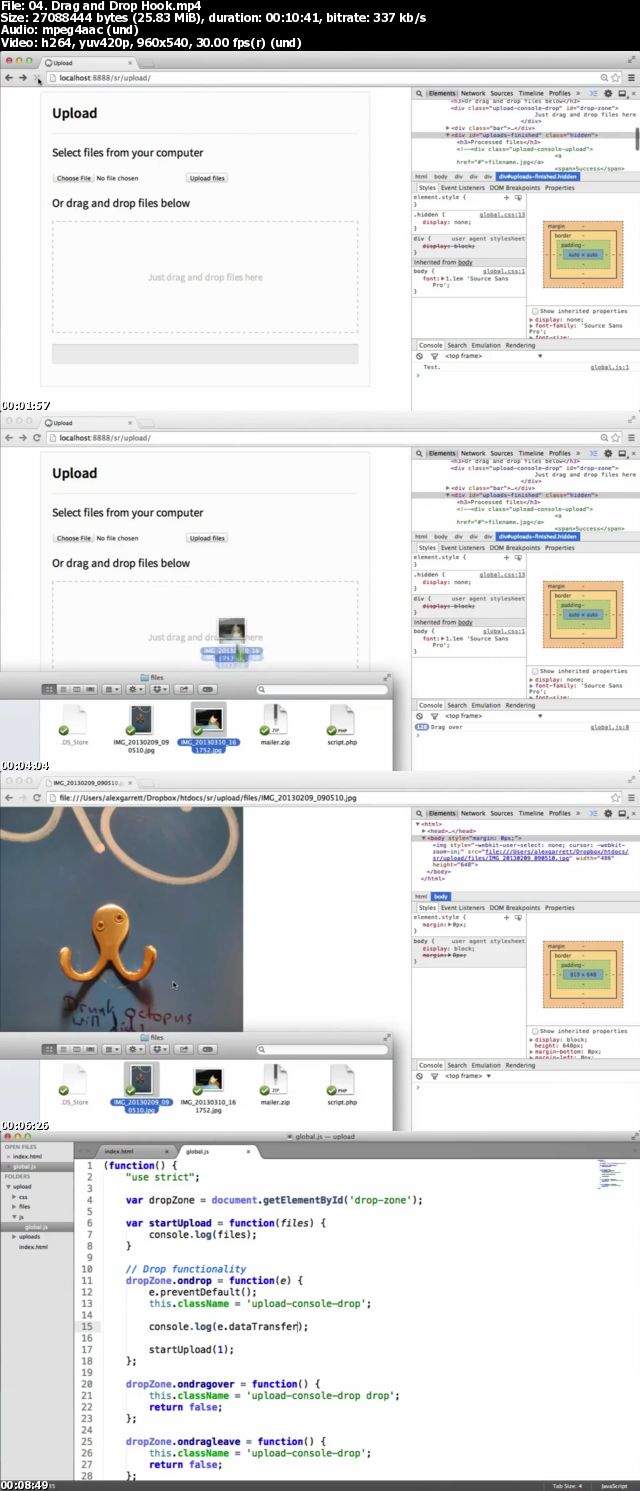Click the html breadcrumb in the 00:01:57 frame
The height and width of the screenshot is (1491, 640).
pyautogui.click(x=421, y=176)
